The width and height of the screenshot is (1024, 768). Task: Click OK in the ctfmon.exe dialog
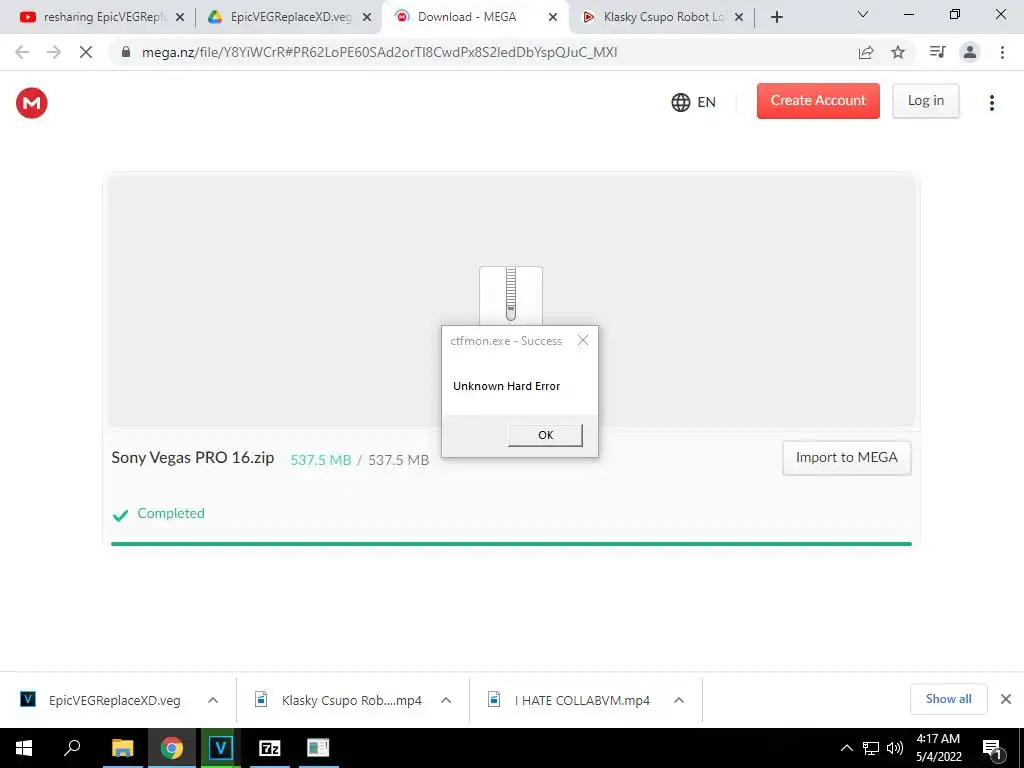tap(545, 435)
